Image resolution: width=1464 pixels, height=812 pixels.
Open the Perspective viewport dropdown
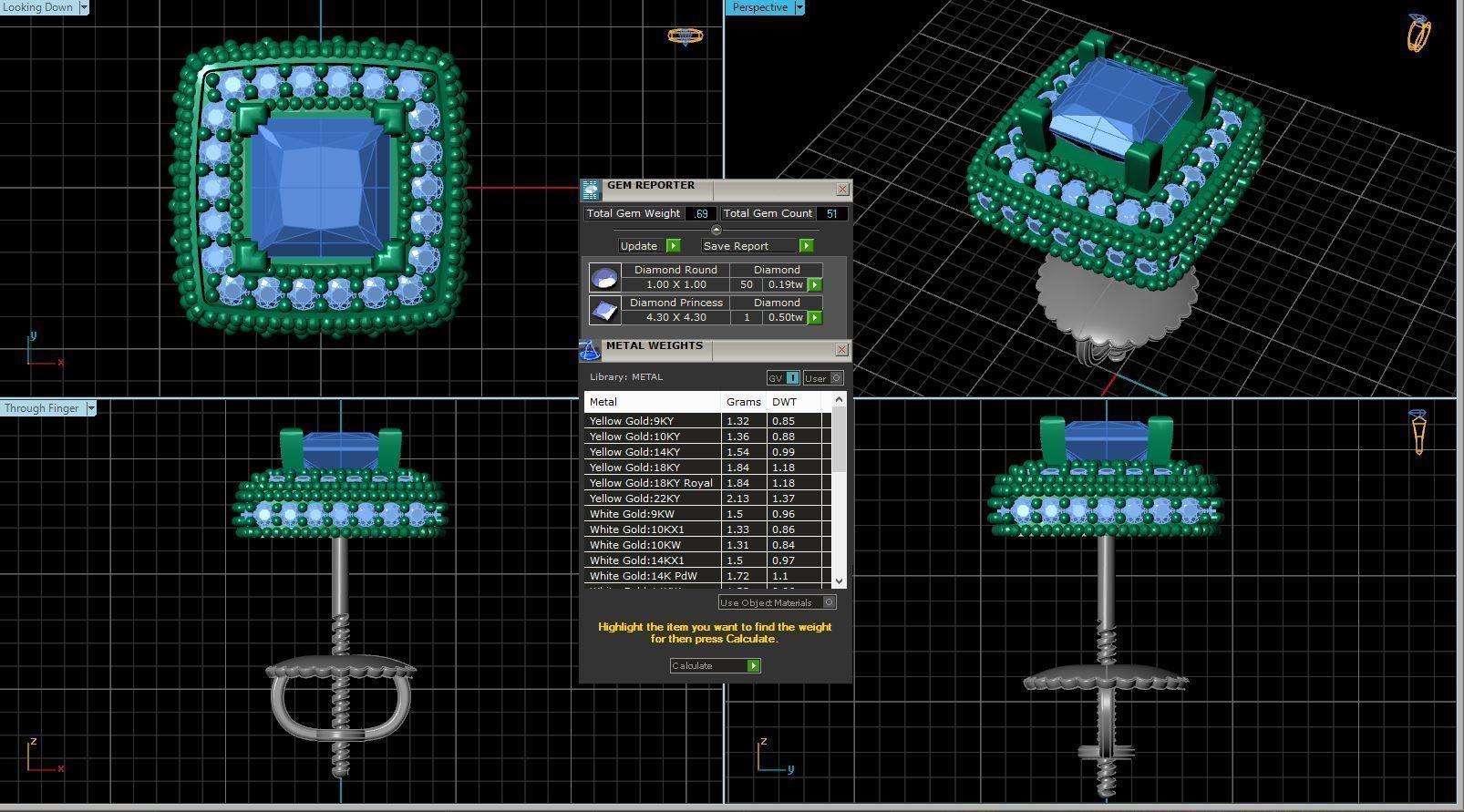pos(799,7)
